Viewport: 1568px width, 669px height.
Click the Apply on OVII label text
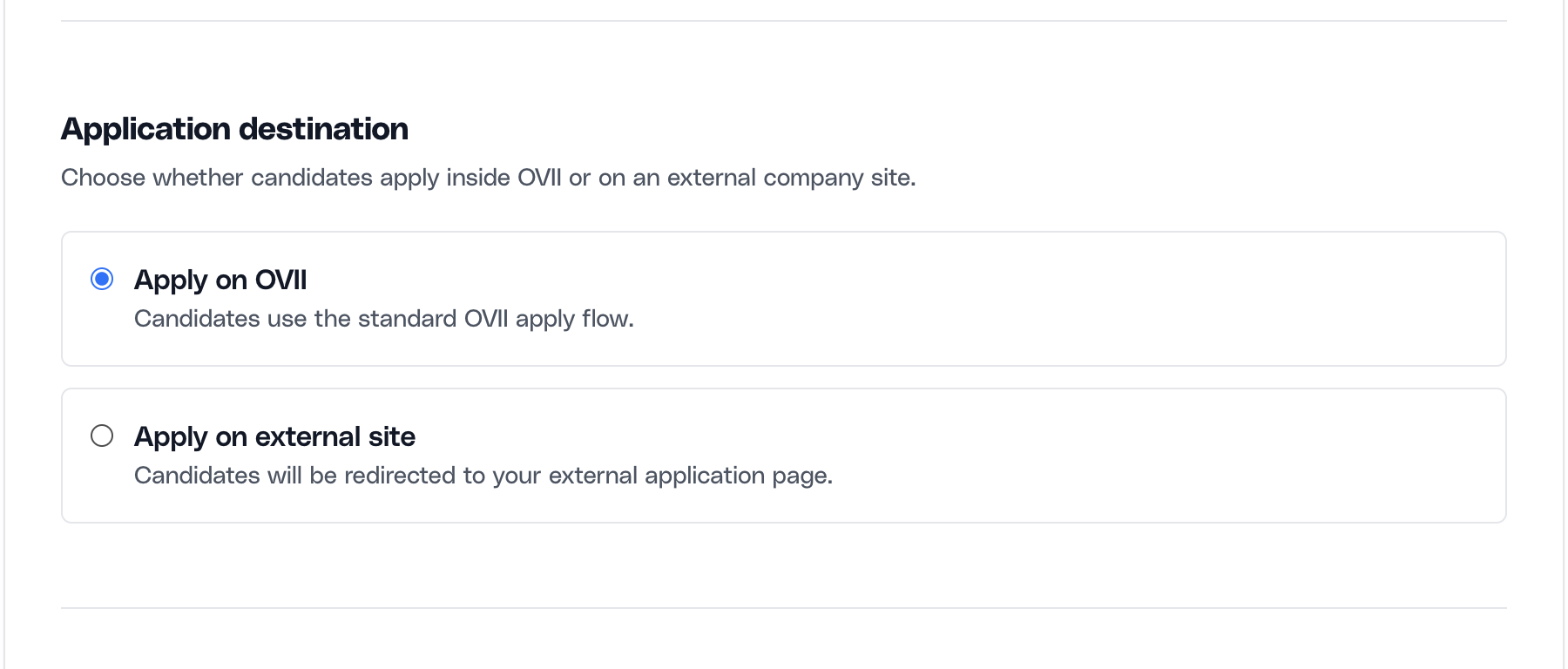(x=220, y=280)
